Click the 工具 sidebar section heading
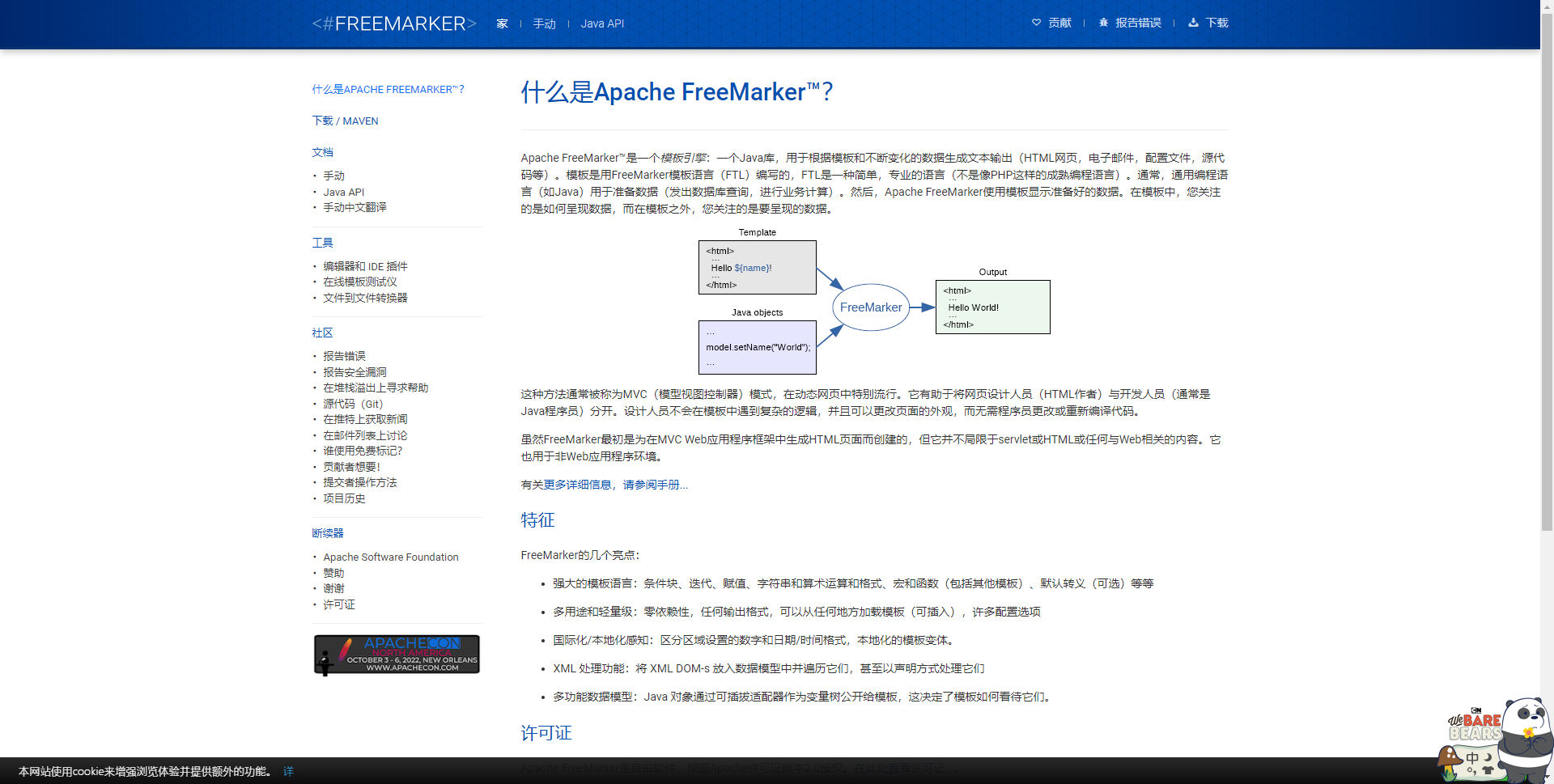This screenshot has height=784, width=1554. tap(323, 243)
